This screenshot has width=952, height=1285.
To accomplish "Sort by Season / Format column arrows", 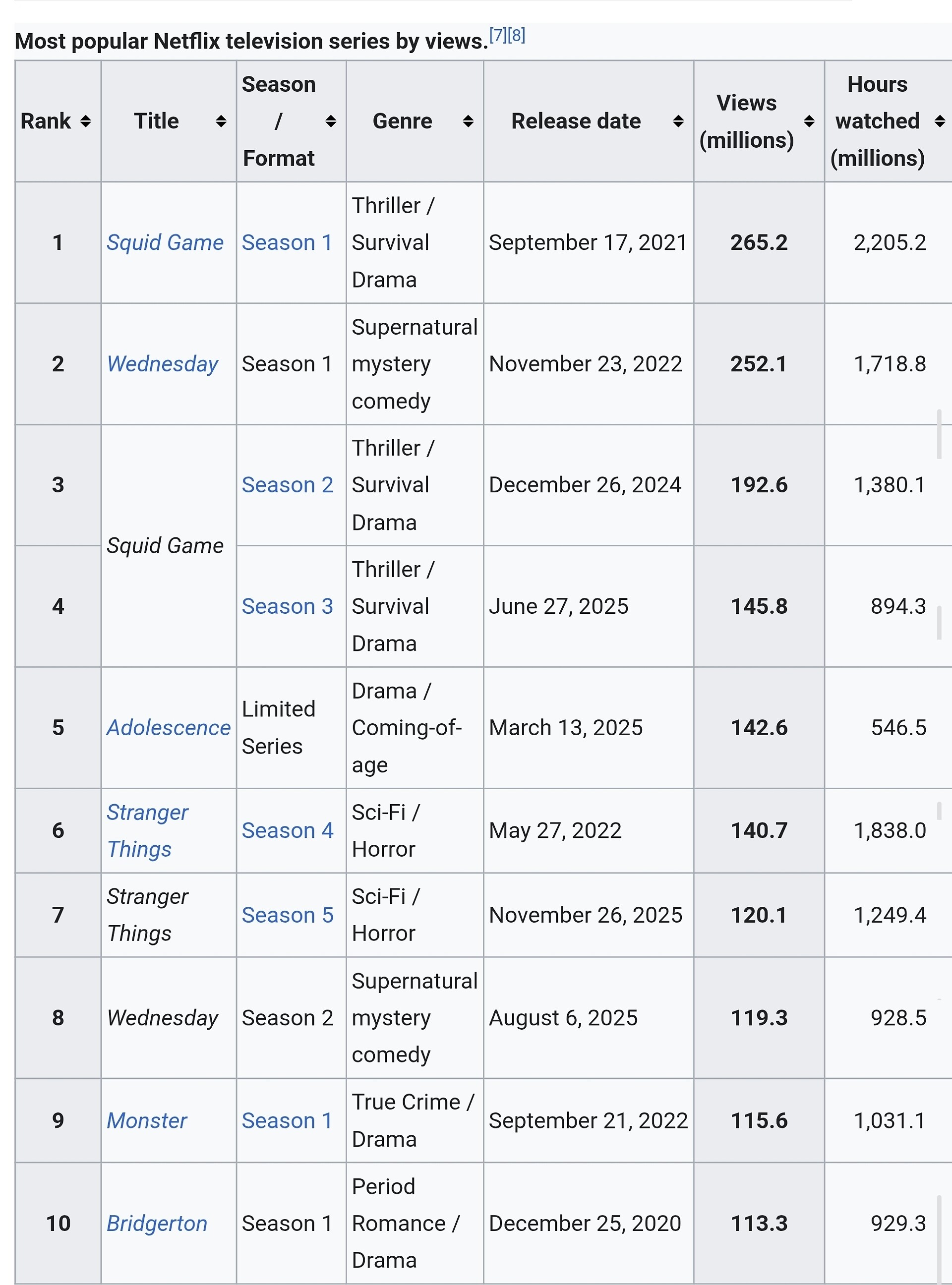I will (331, 121).
